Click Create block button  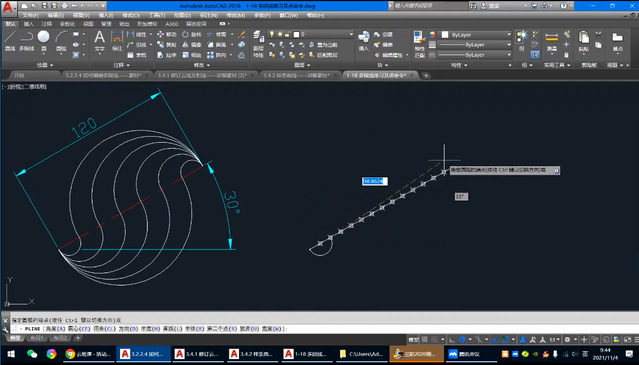coord(383,35)
